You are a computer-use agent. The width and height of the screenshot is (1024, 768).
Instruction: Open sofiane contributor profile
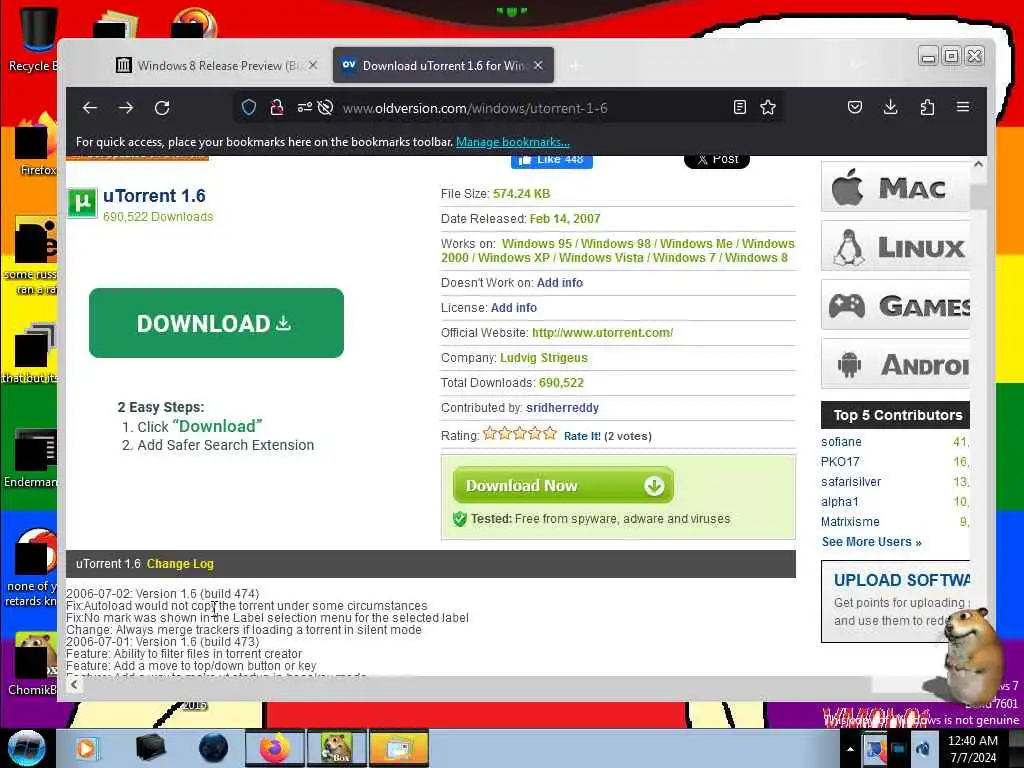841,442
